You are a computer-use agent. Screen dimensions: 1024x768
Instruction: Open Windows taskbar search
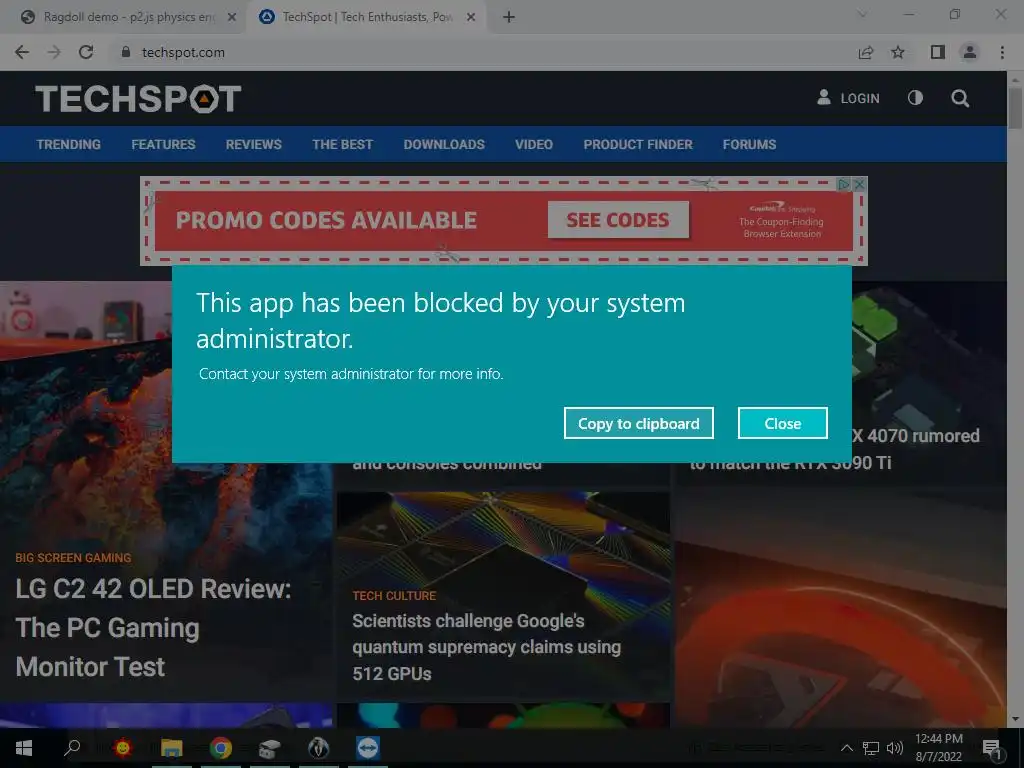[72, 748]
